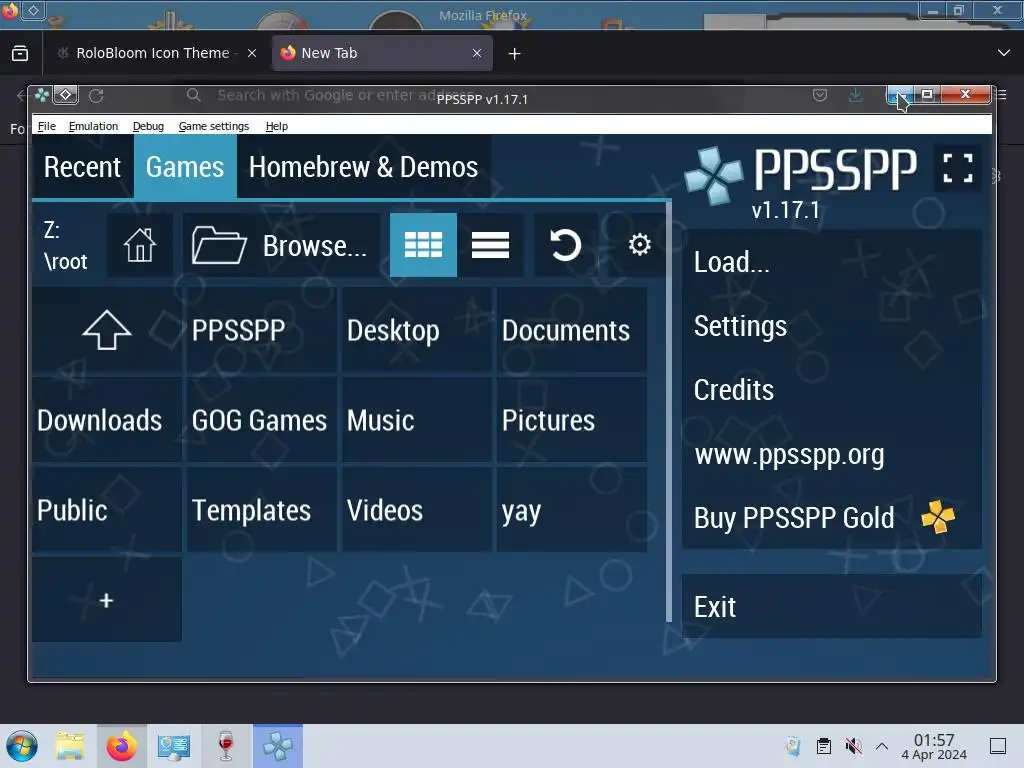1024x768 pixels.
Task: Open the start menu on taskbar
Action: tap(22, 746)
